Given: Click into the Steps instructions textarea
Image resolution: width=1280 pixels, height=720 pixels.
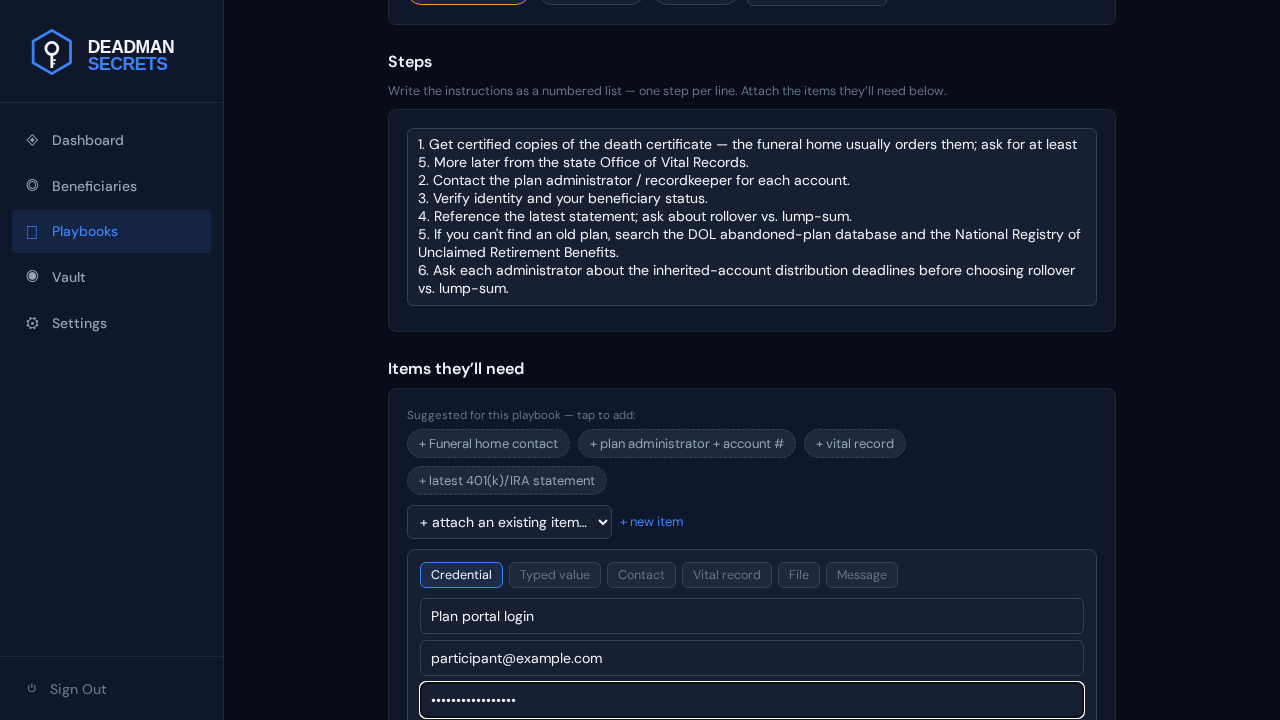Looking at the screenshot, I should click(x=752, y=217).
